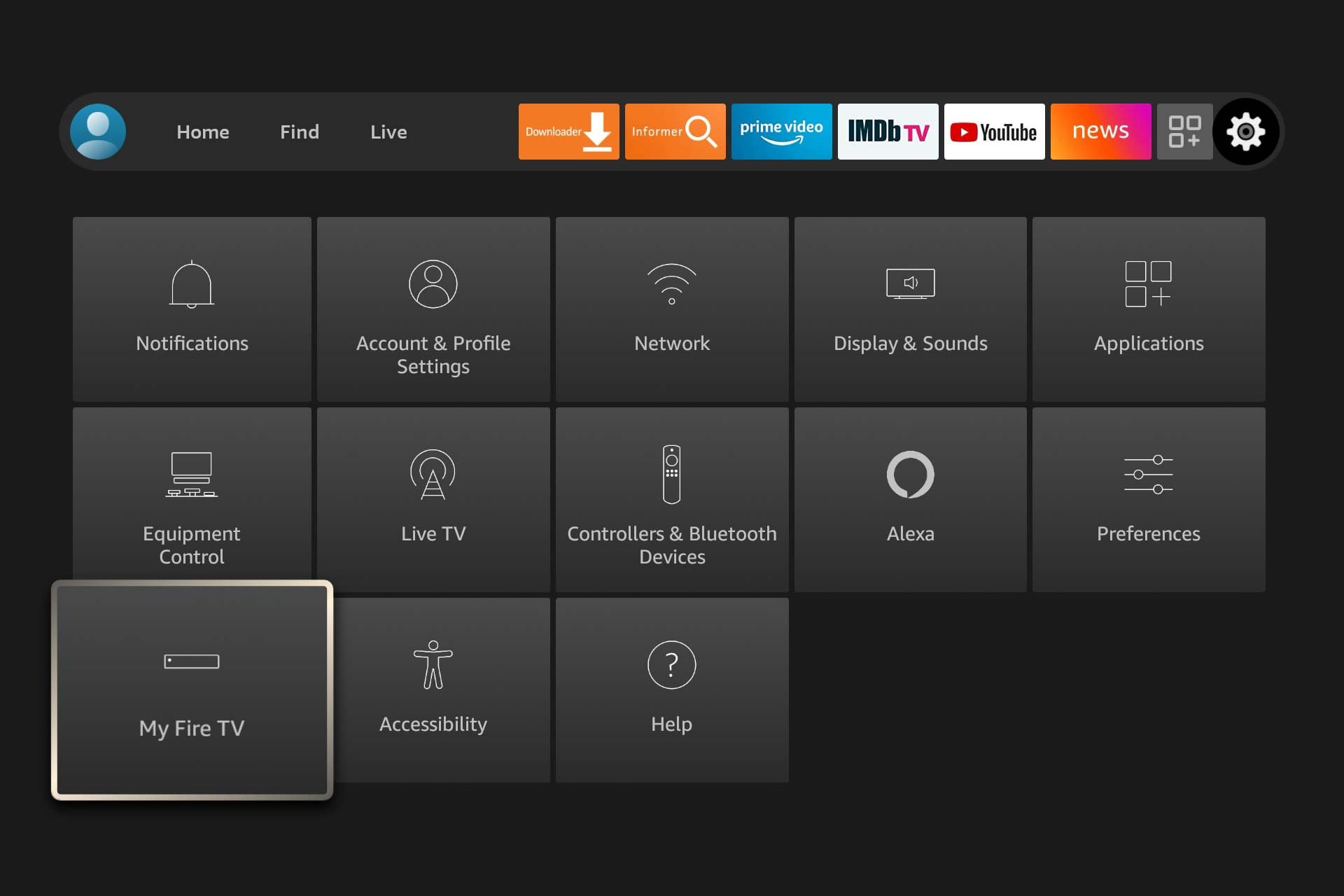This screenshot has height=896, width=1344.
Task: Open Account & Profile Settings
Action: click(x=433, y=309)
